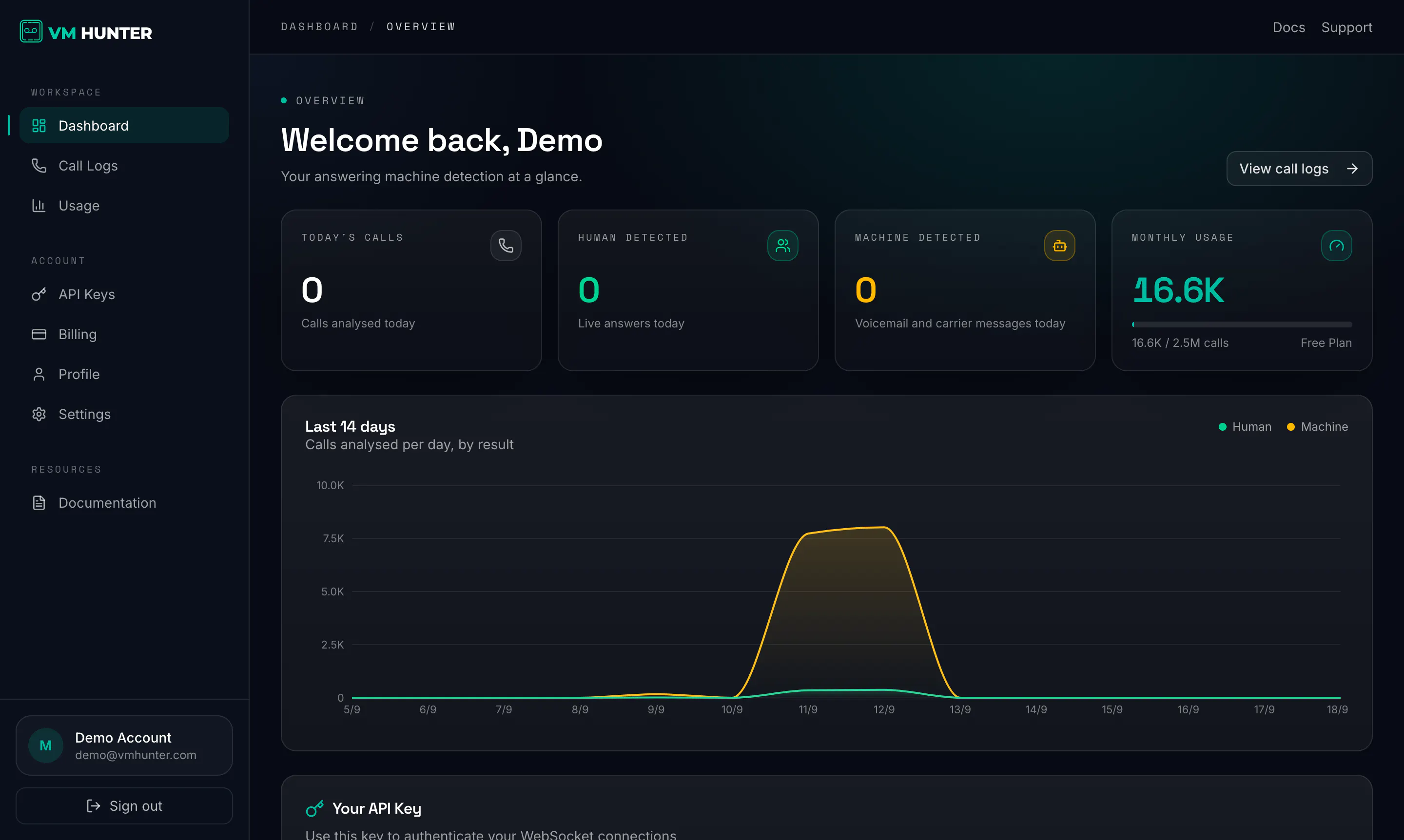Click the key icon beside Your API Key
Viewport: 1404px width, 840px height.
point(314,808)
